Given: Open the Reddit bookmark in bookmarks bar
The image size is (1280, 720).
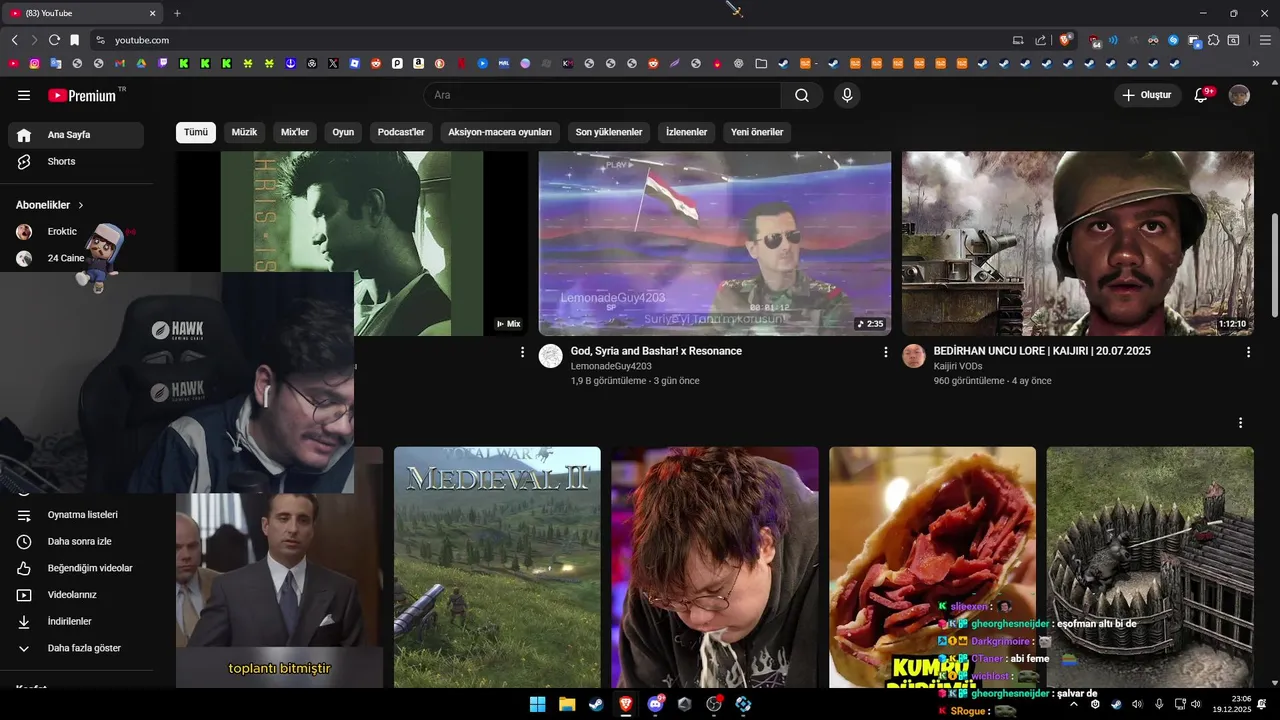Looking at the screenshot, I should [376, 63].
